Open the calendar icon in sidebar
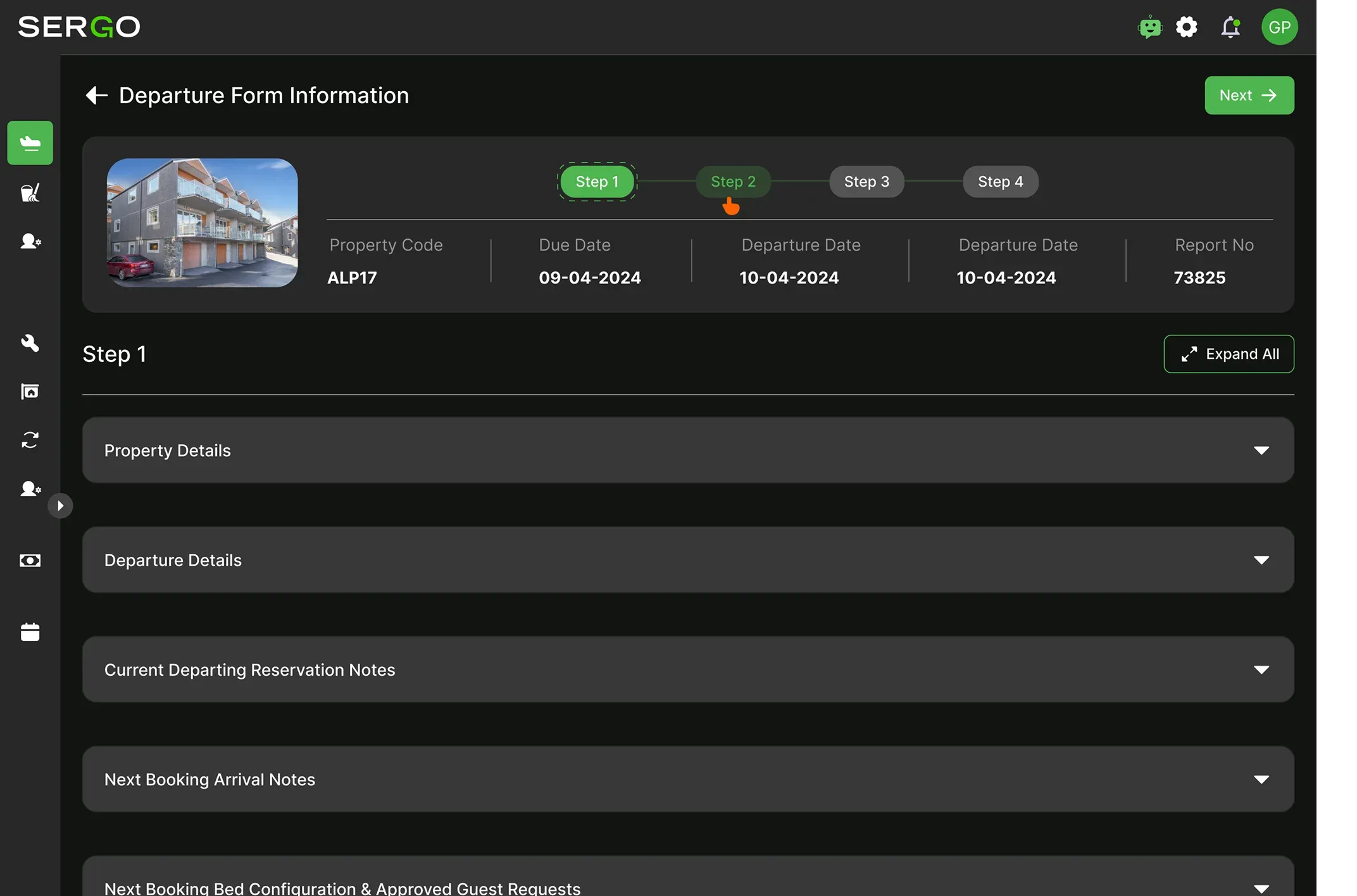1357x896 pixels. coord(30,632)
